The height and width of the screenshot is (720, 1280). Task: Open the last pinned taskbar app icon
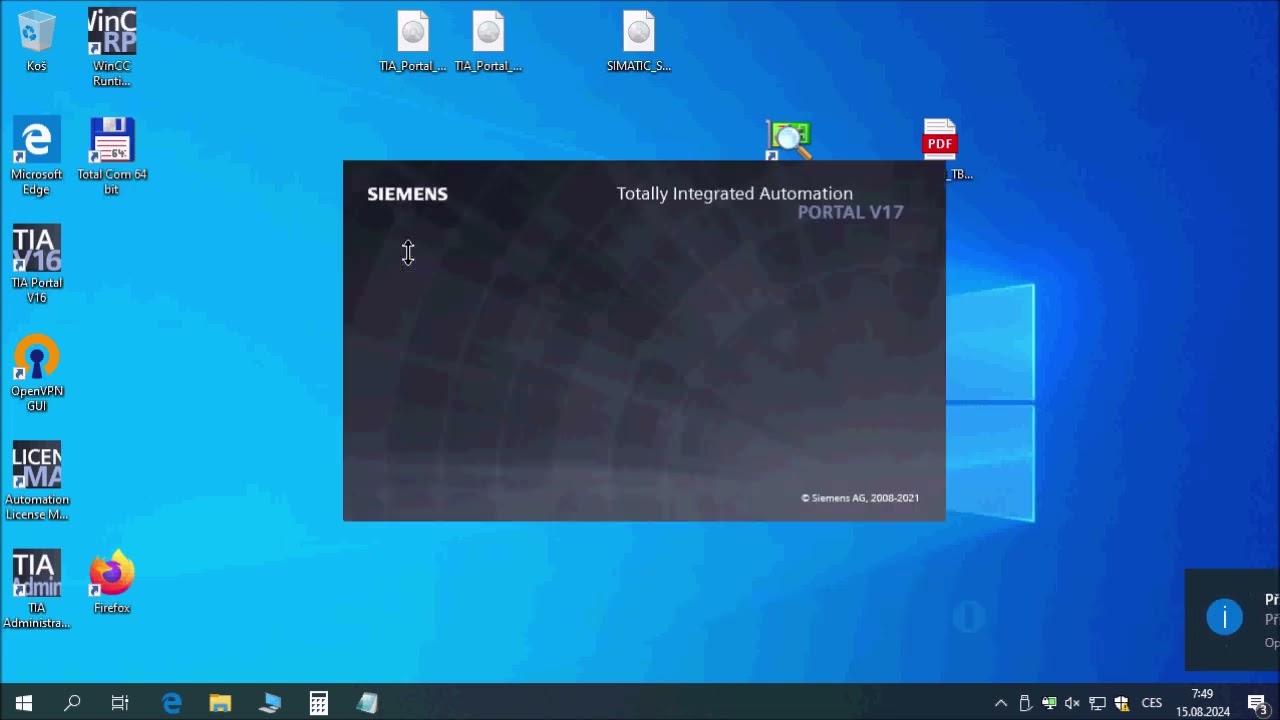(x=367, y=703)
